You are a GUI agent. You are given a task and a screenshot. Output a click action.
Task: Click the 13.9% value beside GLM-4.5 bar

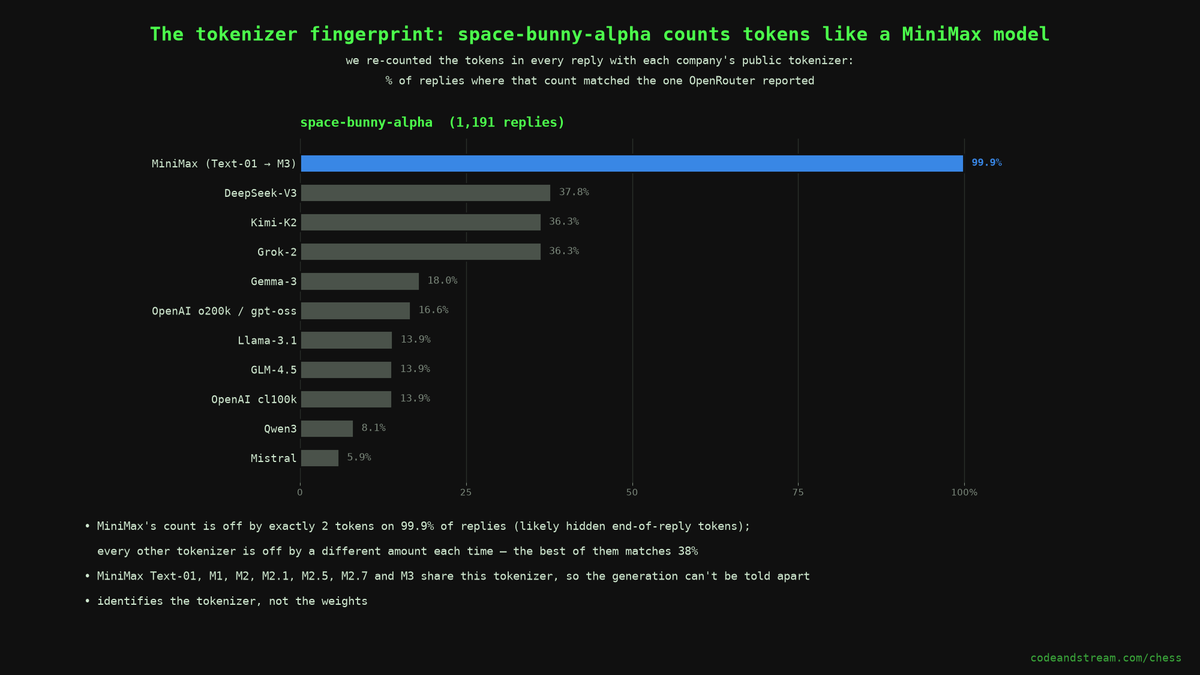415,369
